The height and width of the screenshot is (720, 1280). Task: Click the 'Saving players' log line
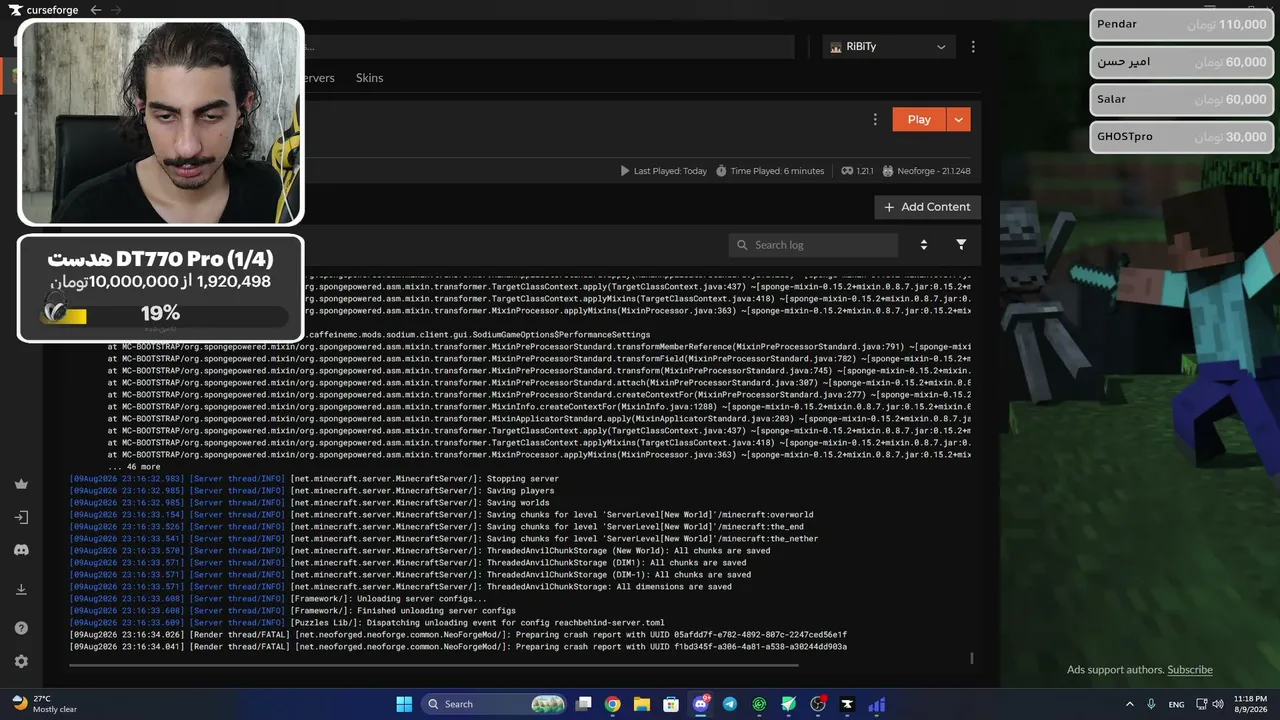312,491
